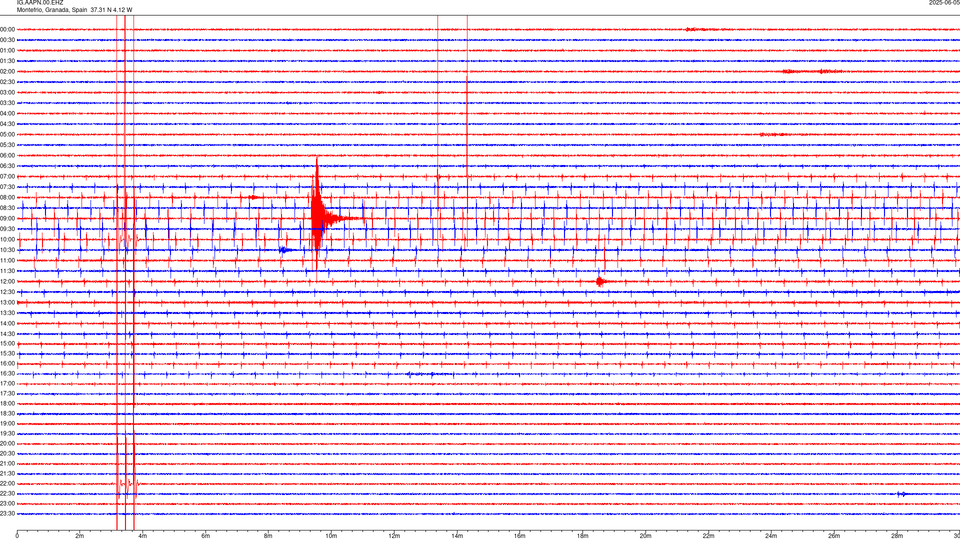
Task: Select the 8m axis label
Action: tap(268, 536)
